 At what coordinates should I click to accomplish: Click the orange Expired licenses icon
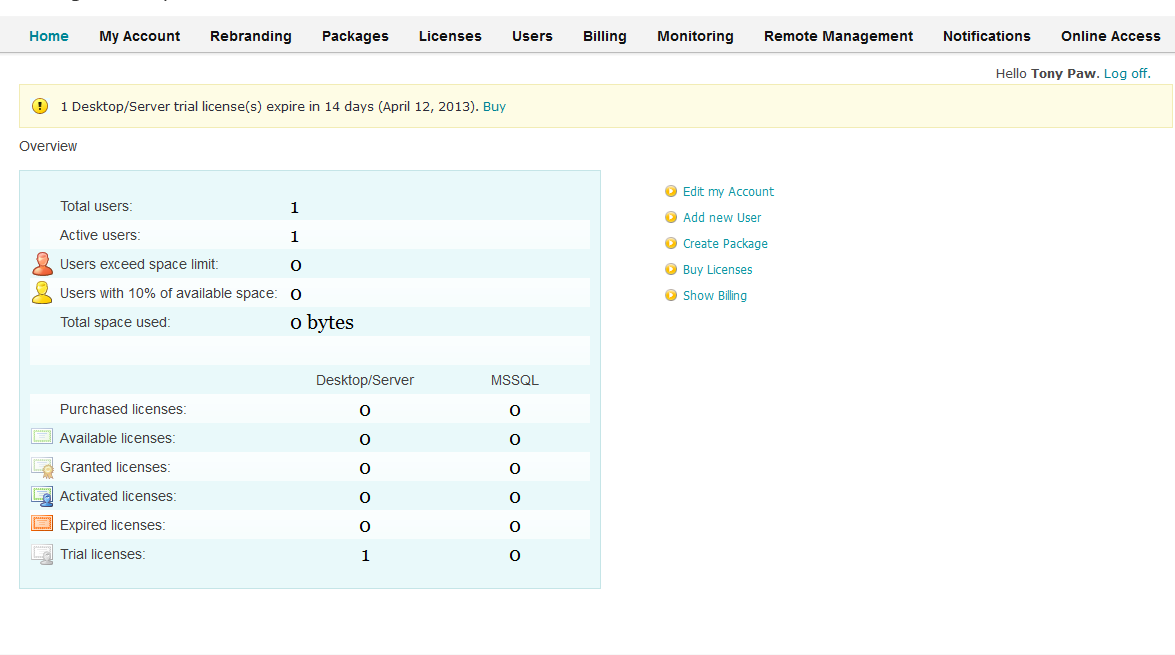tap(42, 524)
